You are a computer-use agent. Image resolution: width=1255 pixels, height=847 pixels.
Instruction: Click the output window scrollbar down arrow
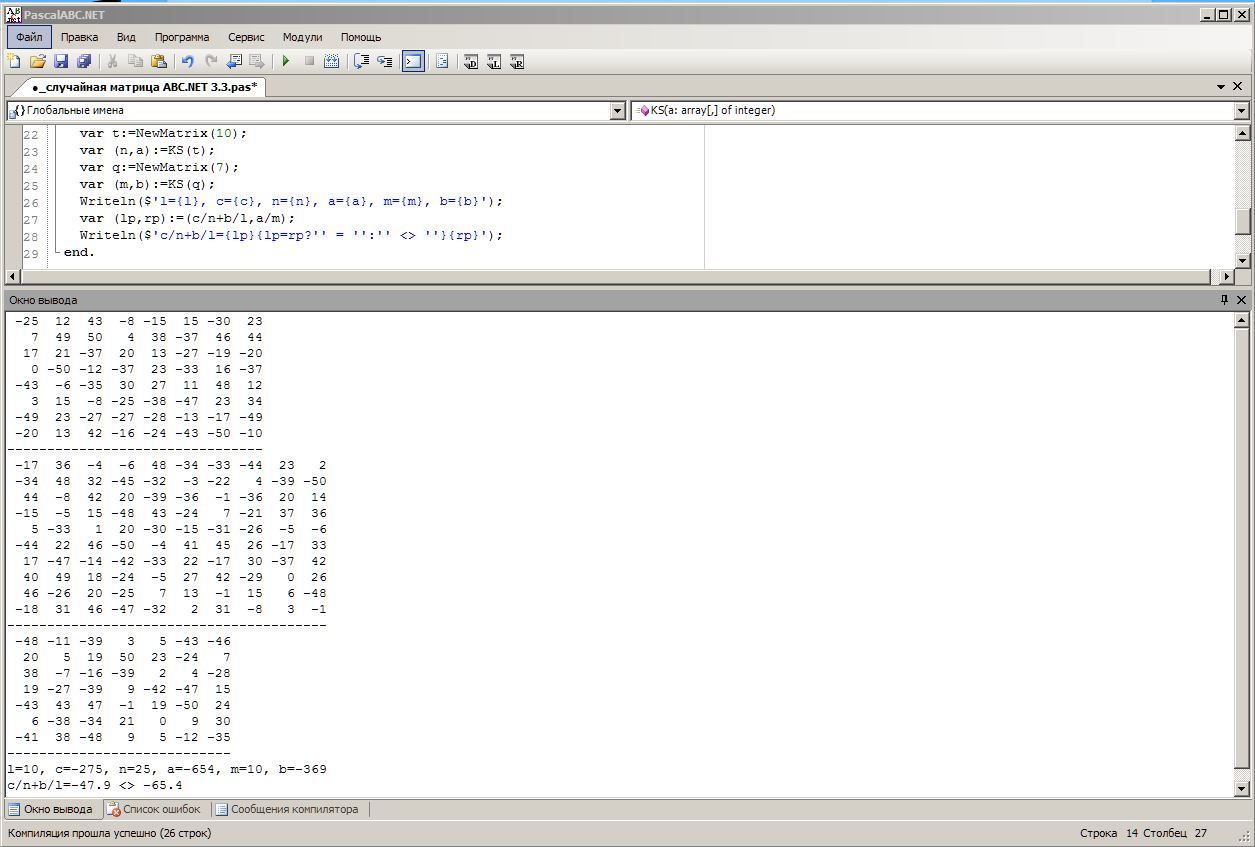pos(1242,789)
